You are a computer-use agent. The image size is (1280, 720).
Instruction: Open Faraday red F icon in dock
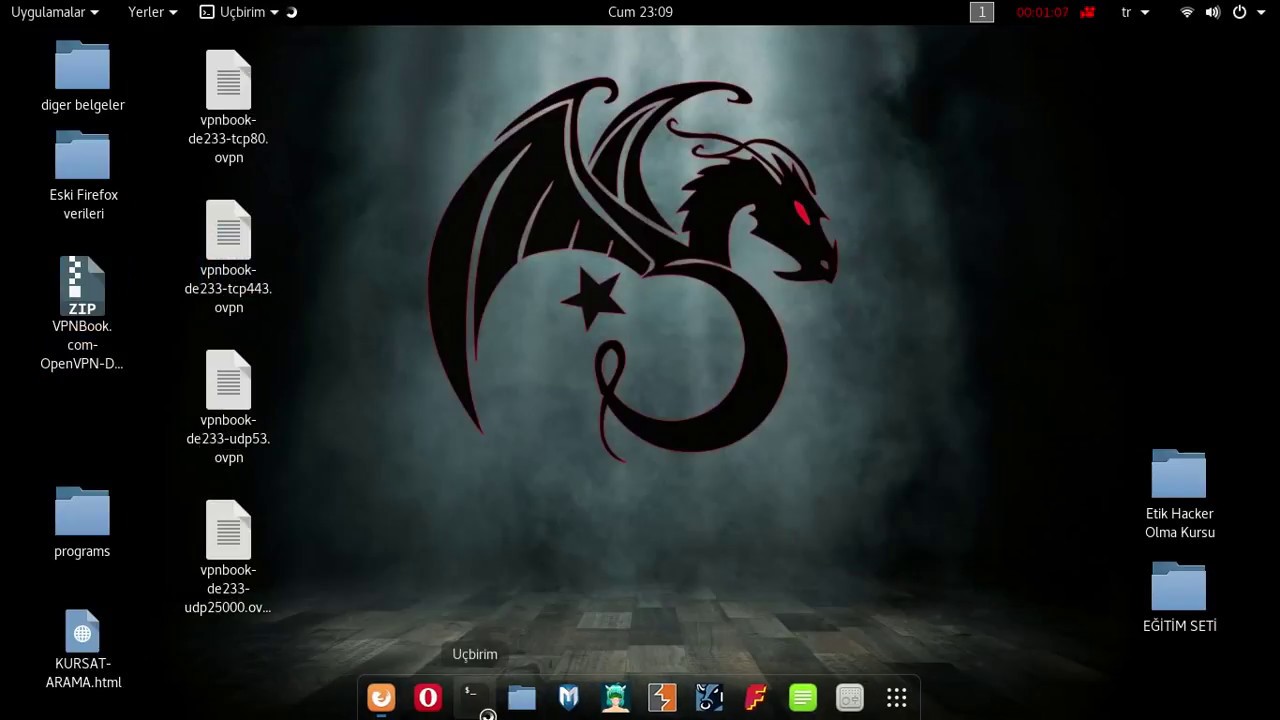point(756,697)
